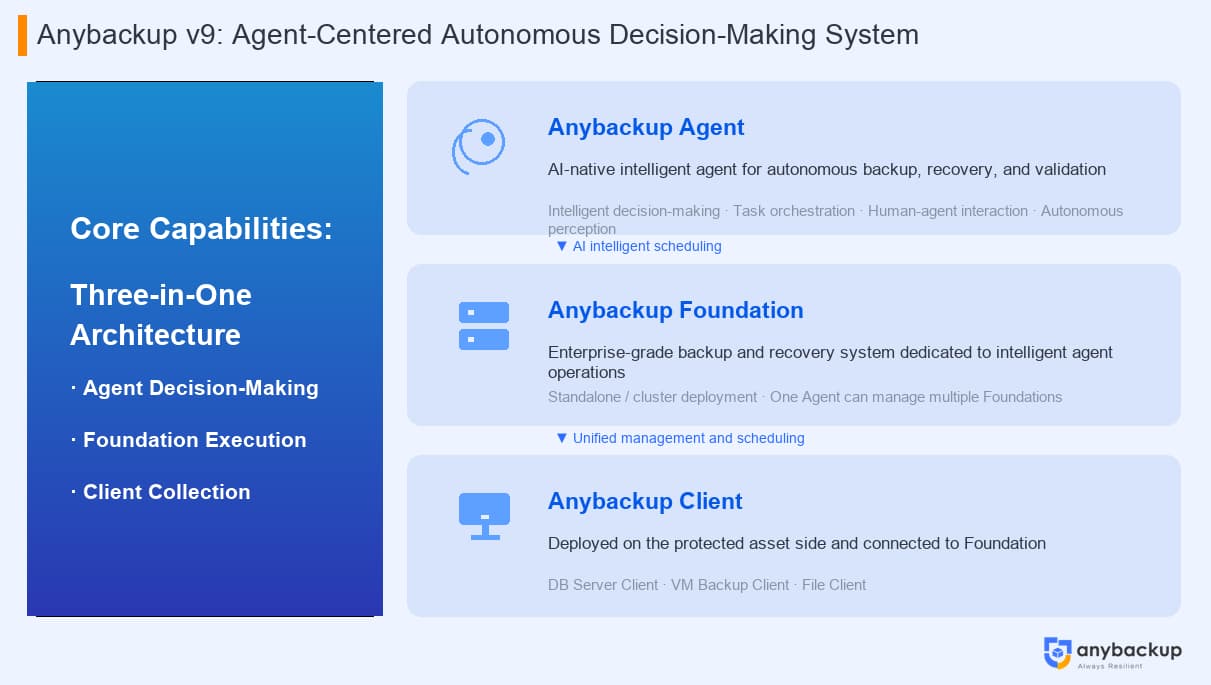Click the DB Server Client tags line
Image resolution: width=1211 pixels, height=685 pixels.
tap(707, 584)
